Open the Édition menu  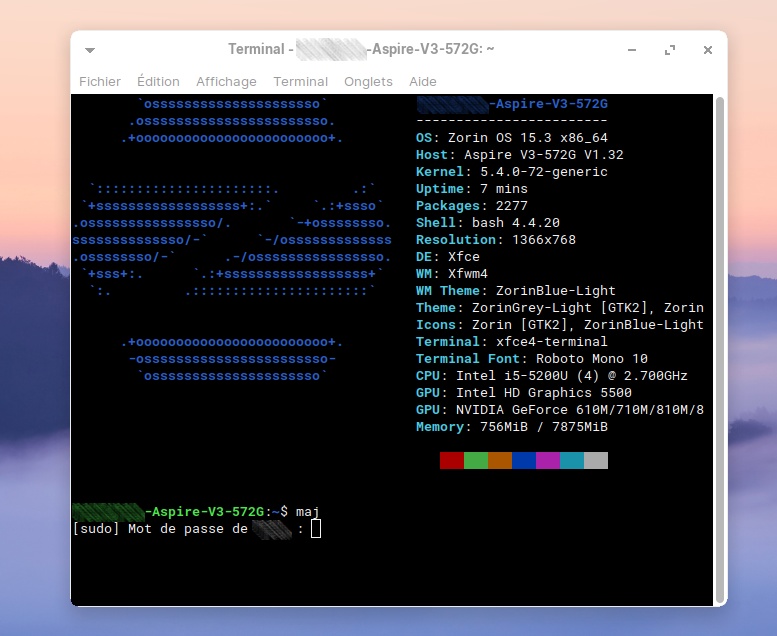[158, 82]
